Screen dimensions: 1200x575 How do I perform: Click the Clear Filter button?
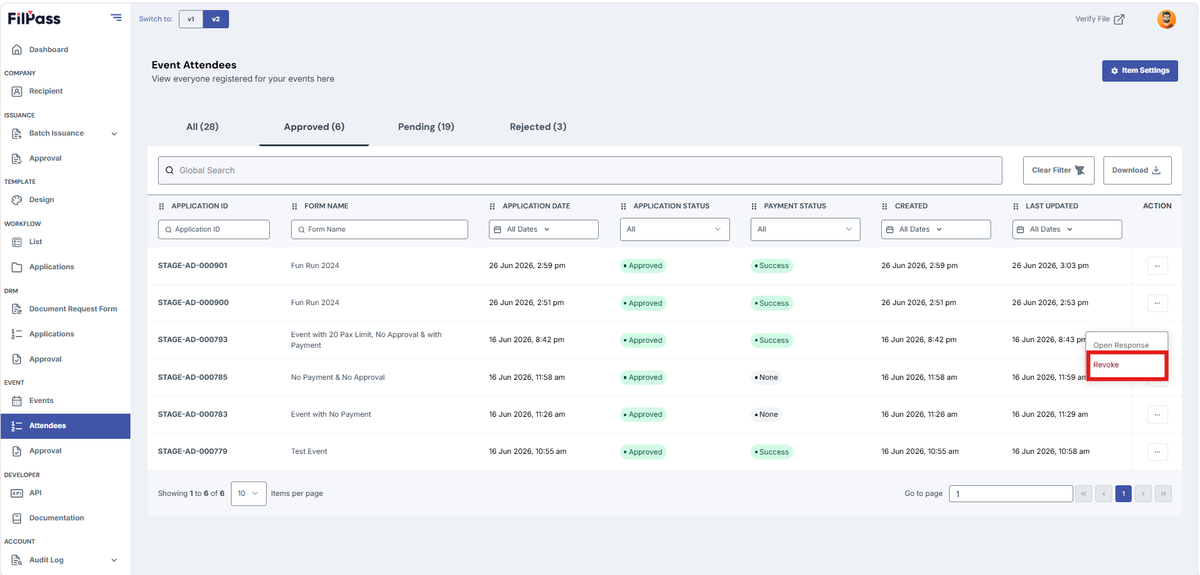(x=1059, y=170)
